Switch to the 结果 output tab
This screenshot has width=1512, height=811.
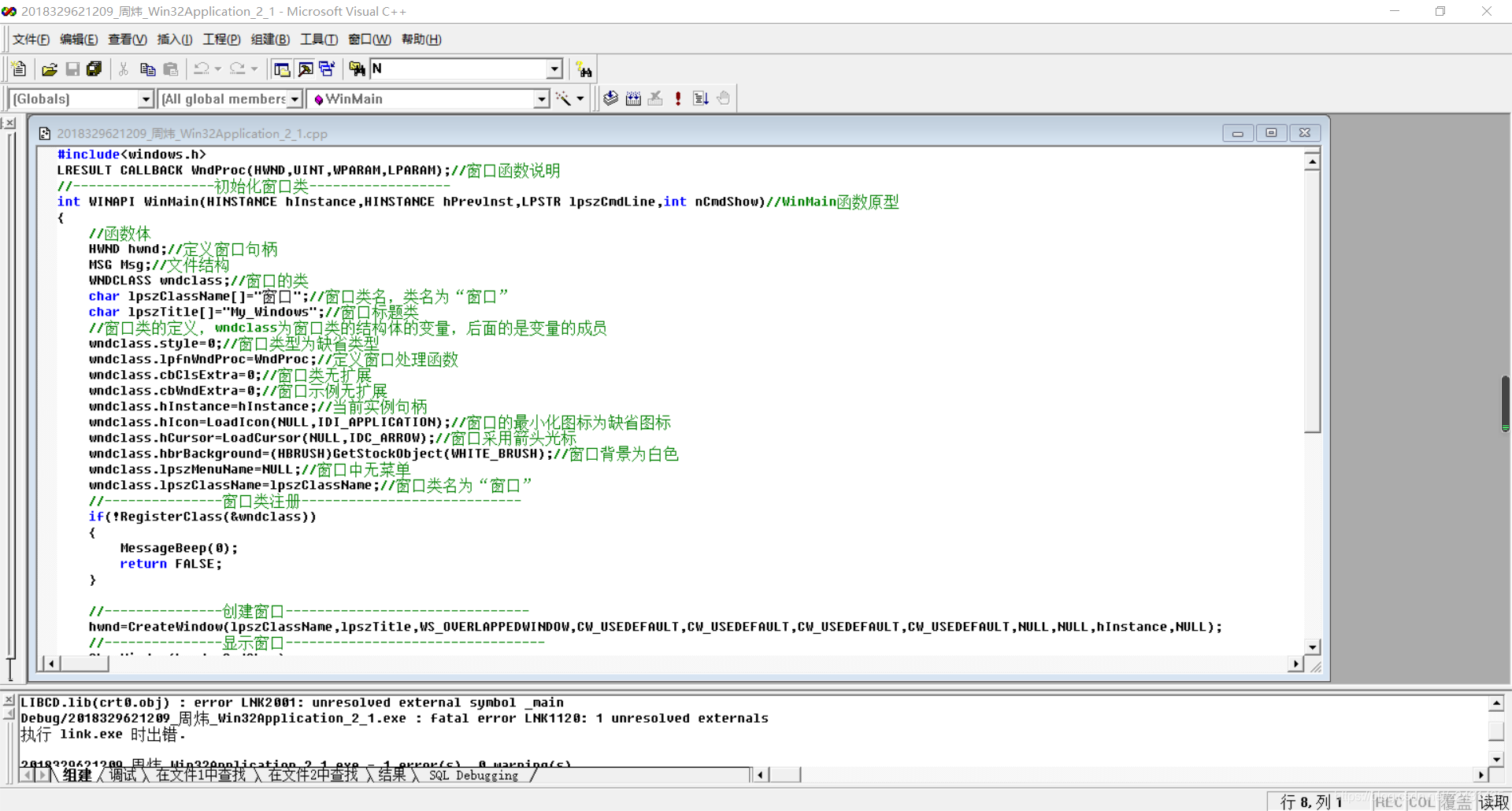tap(392, 776)
